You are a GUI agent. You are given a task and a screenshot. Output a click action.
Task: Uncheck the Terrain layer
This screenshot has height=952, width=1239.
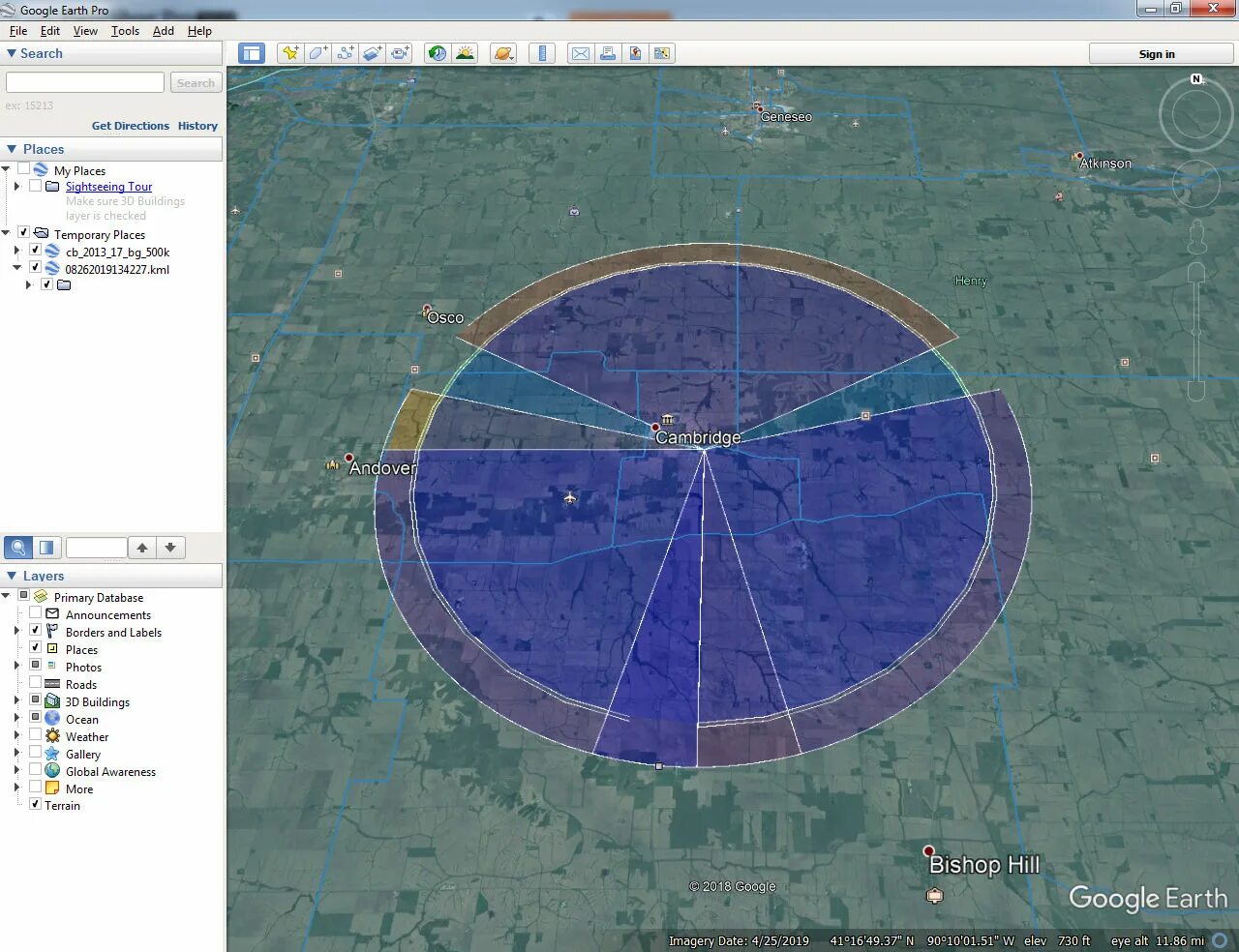[x=35, y=804]
